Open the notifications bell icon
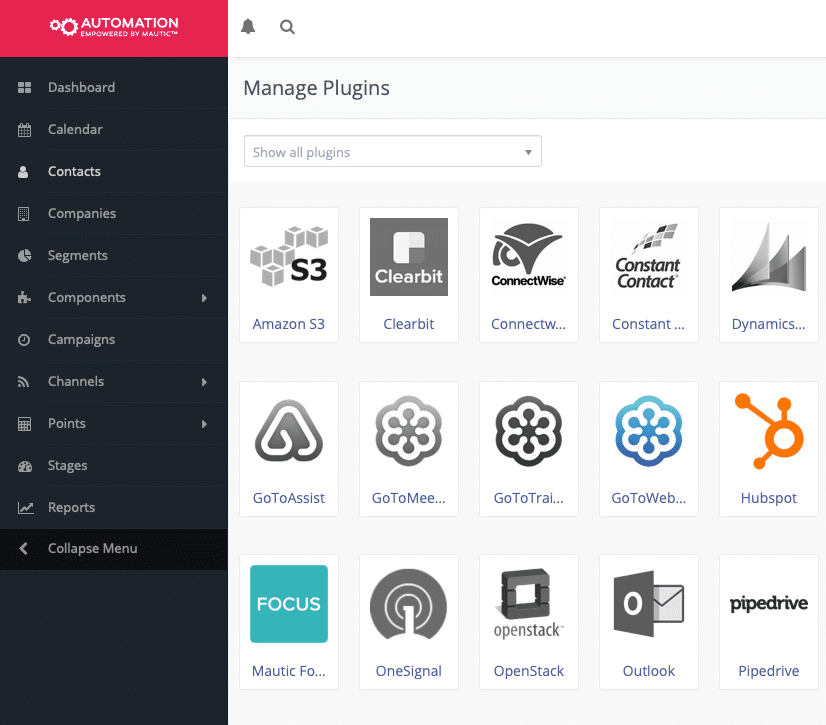The width and height of the screenshot is (826, 725). coord(248,27)
